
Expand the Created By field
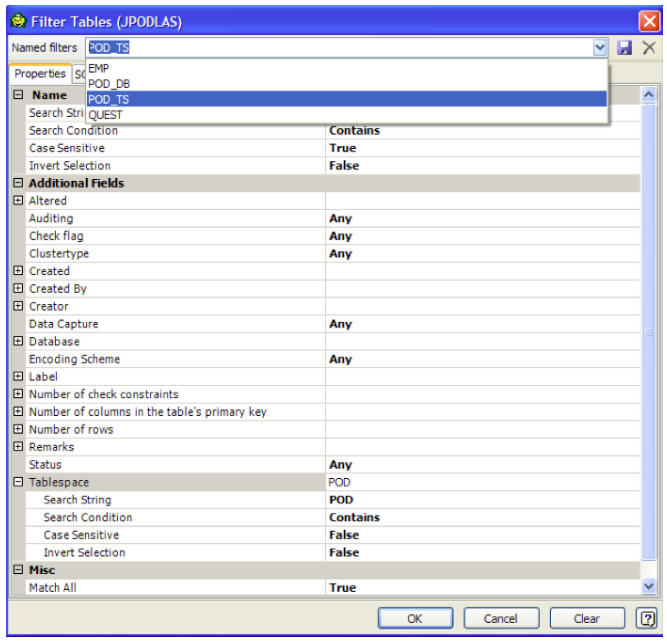pos(18,288)
